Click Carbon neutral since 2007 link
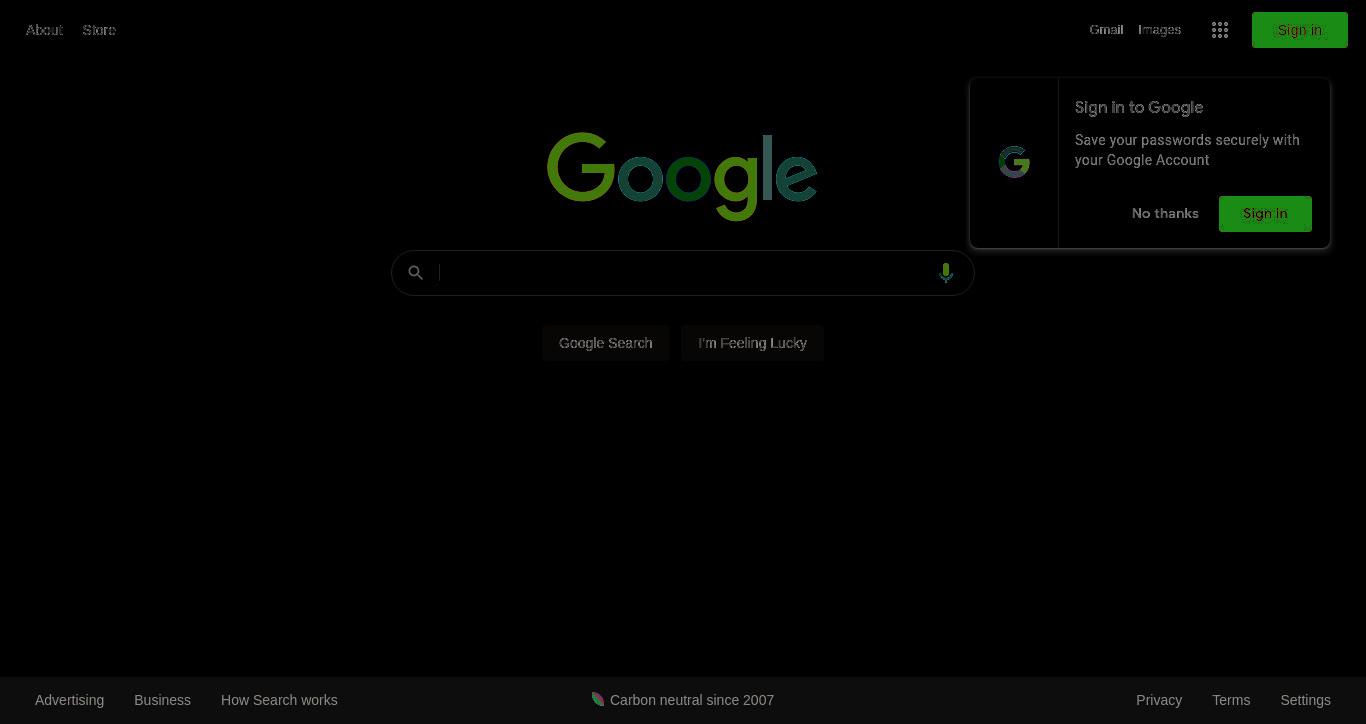 [692, 700]
